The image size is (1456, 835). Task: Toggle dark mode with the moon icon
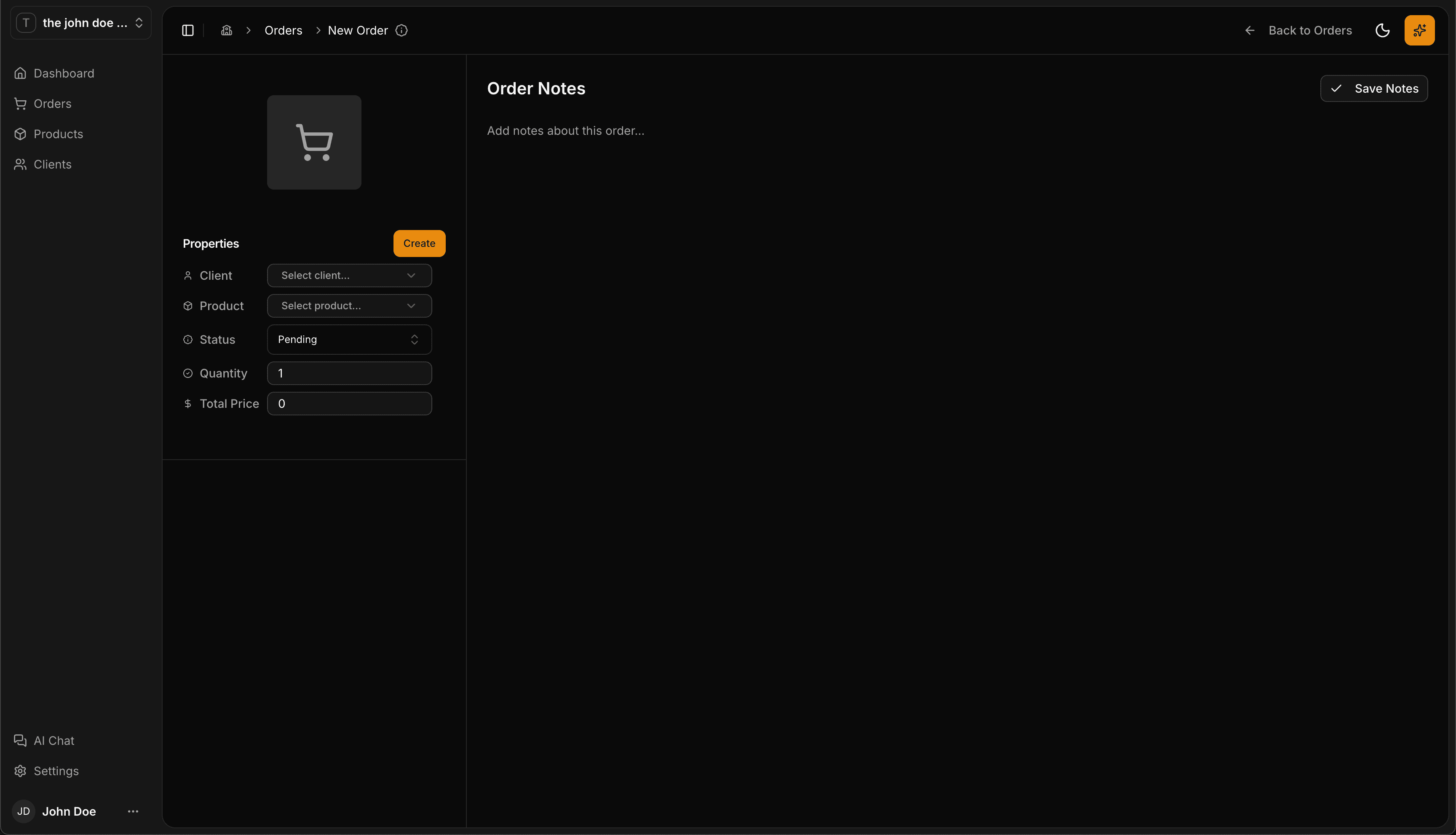click(1383, 30)
